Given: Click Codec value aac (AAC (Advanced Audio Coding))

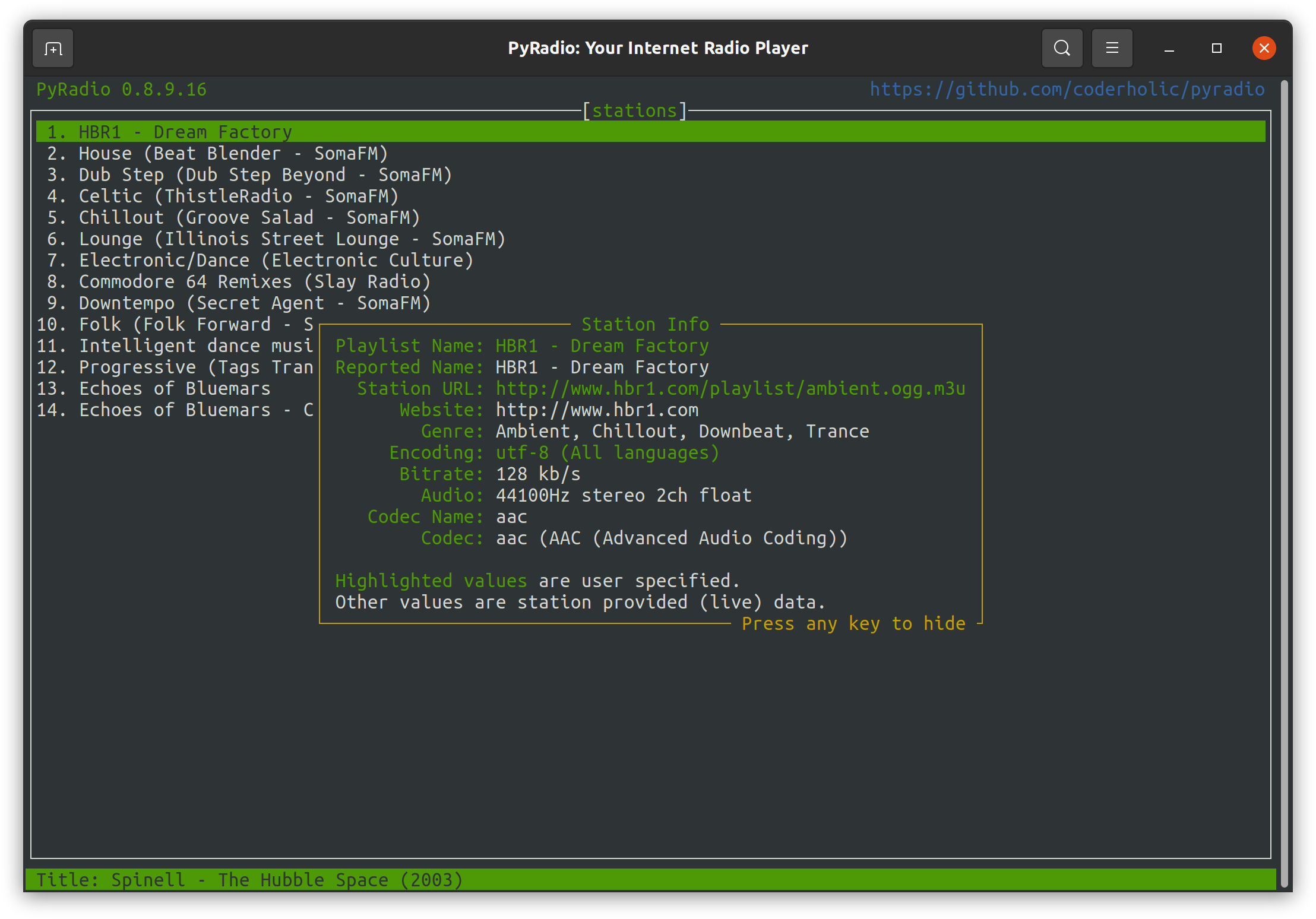Looking at the screenshot, I should (x=672, y=538).
